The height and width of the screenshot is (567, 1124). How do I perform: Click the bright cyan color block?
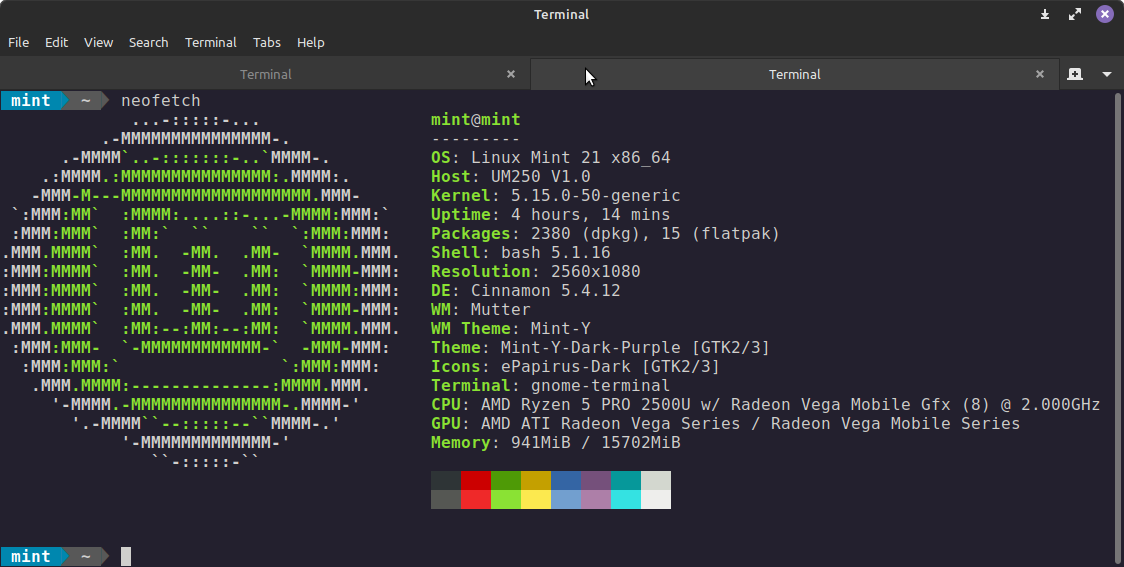pyautogui.click(x=627, y=500)
